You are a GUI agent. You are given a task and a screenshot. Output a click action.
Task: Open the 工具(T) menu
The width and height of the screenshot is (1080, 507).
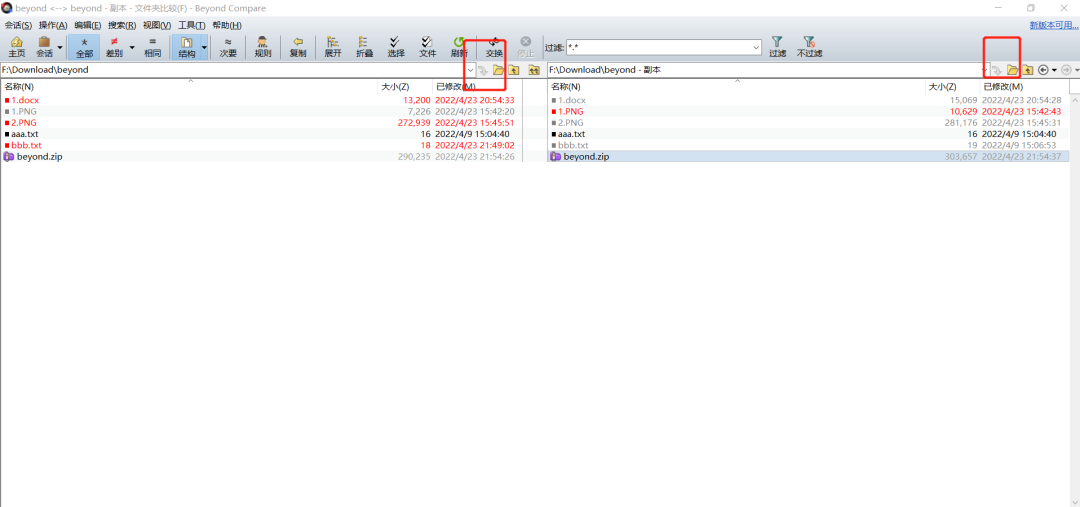tap(191, 25)
